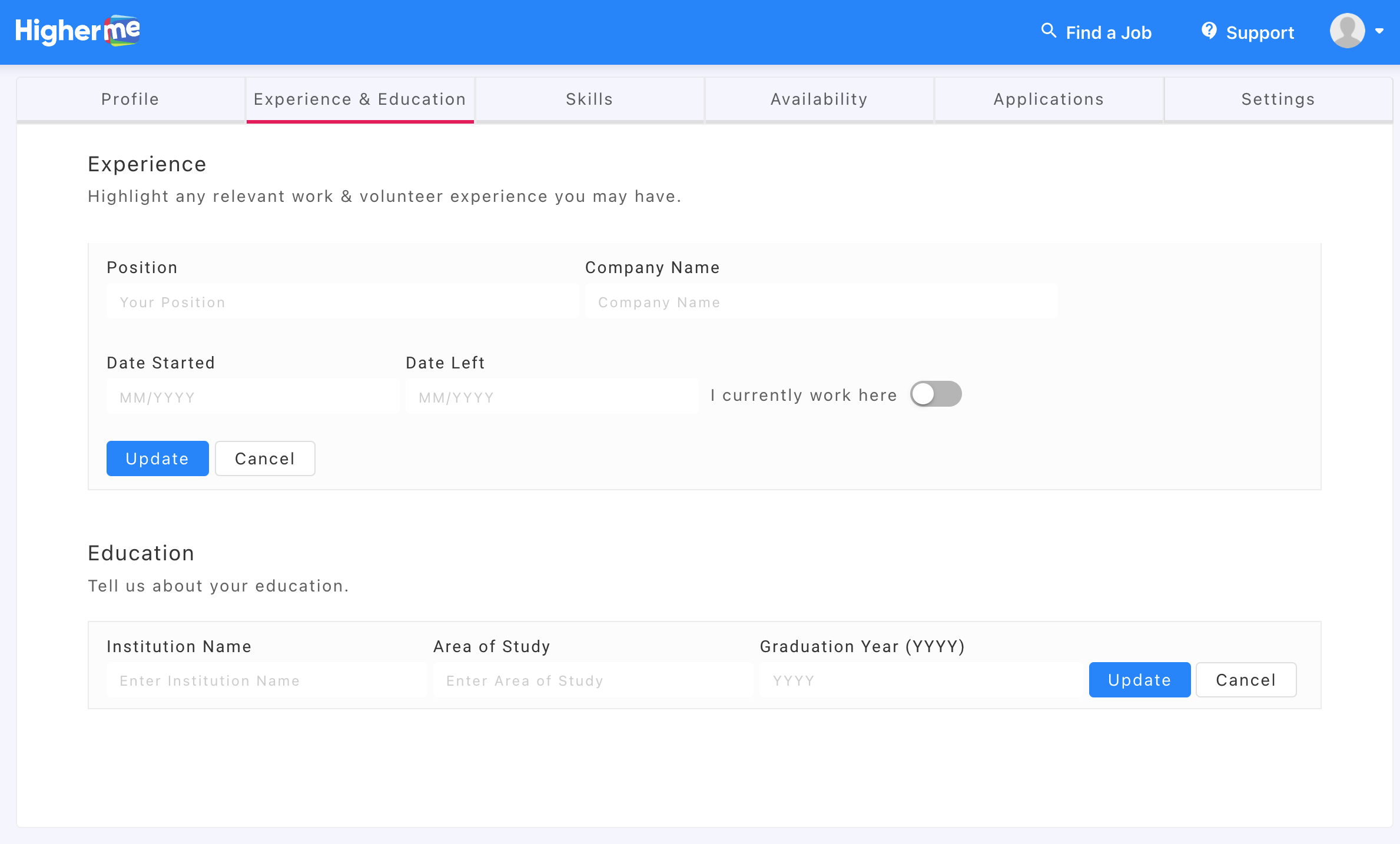Viewport: 1400px width, 844px height.
Task: Click the Date Started field
Action: (x=253, y=397)
